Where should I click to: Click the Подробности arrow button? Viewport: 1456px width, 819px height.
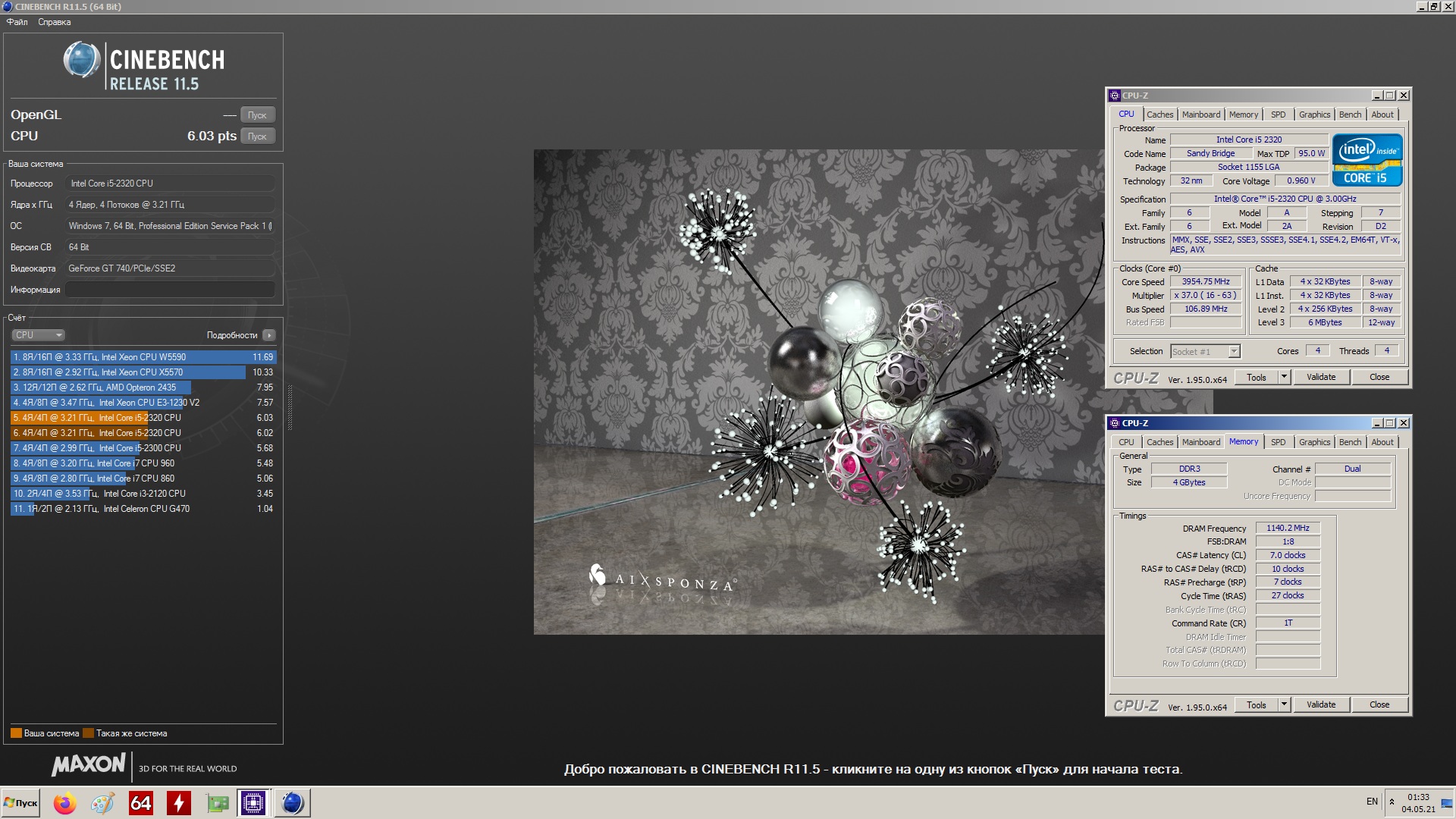click(x=269, y=335)
